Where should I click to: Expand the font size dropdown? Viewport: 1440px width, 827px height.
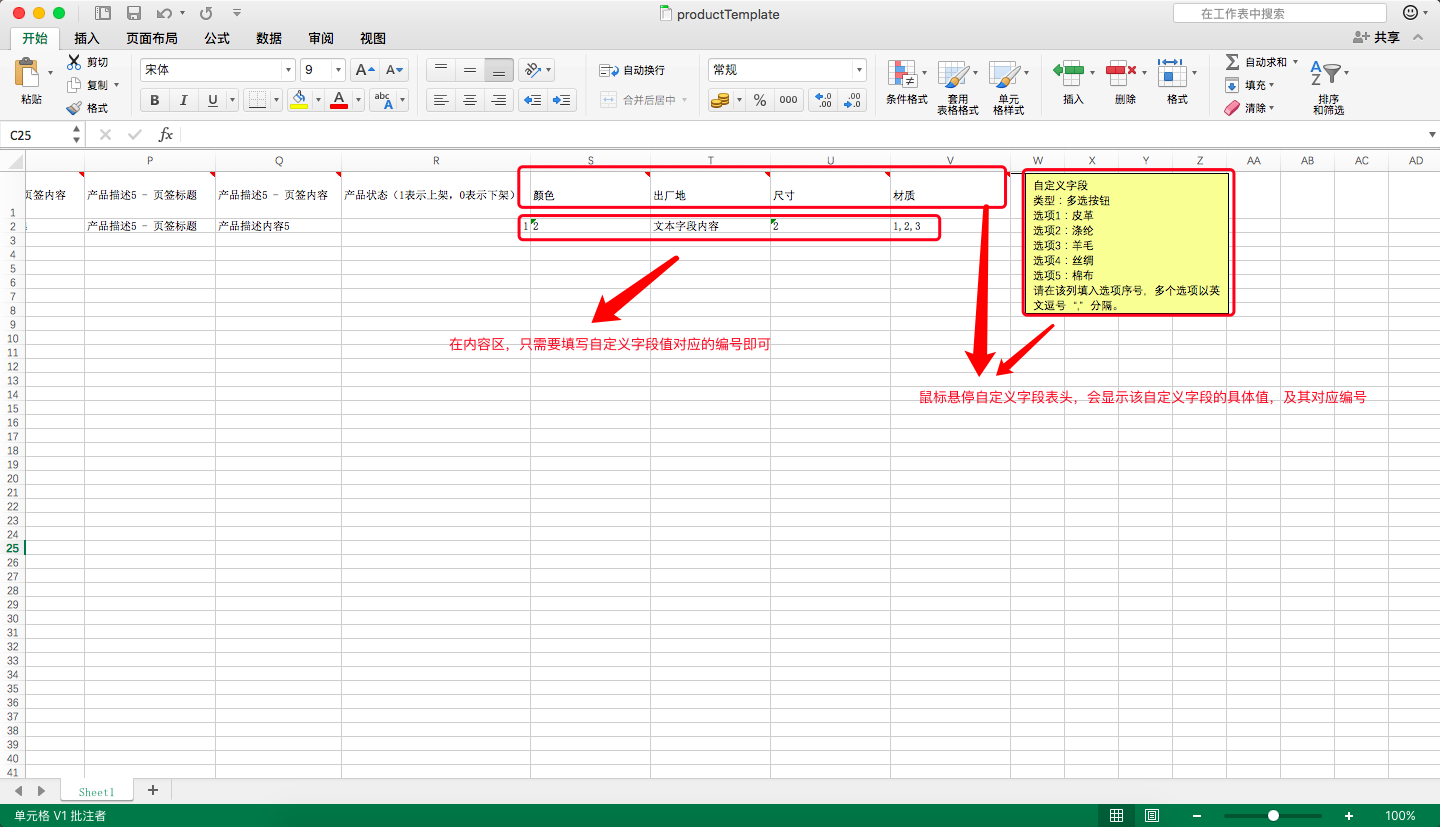tap(338, 70)
